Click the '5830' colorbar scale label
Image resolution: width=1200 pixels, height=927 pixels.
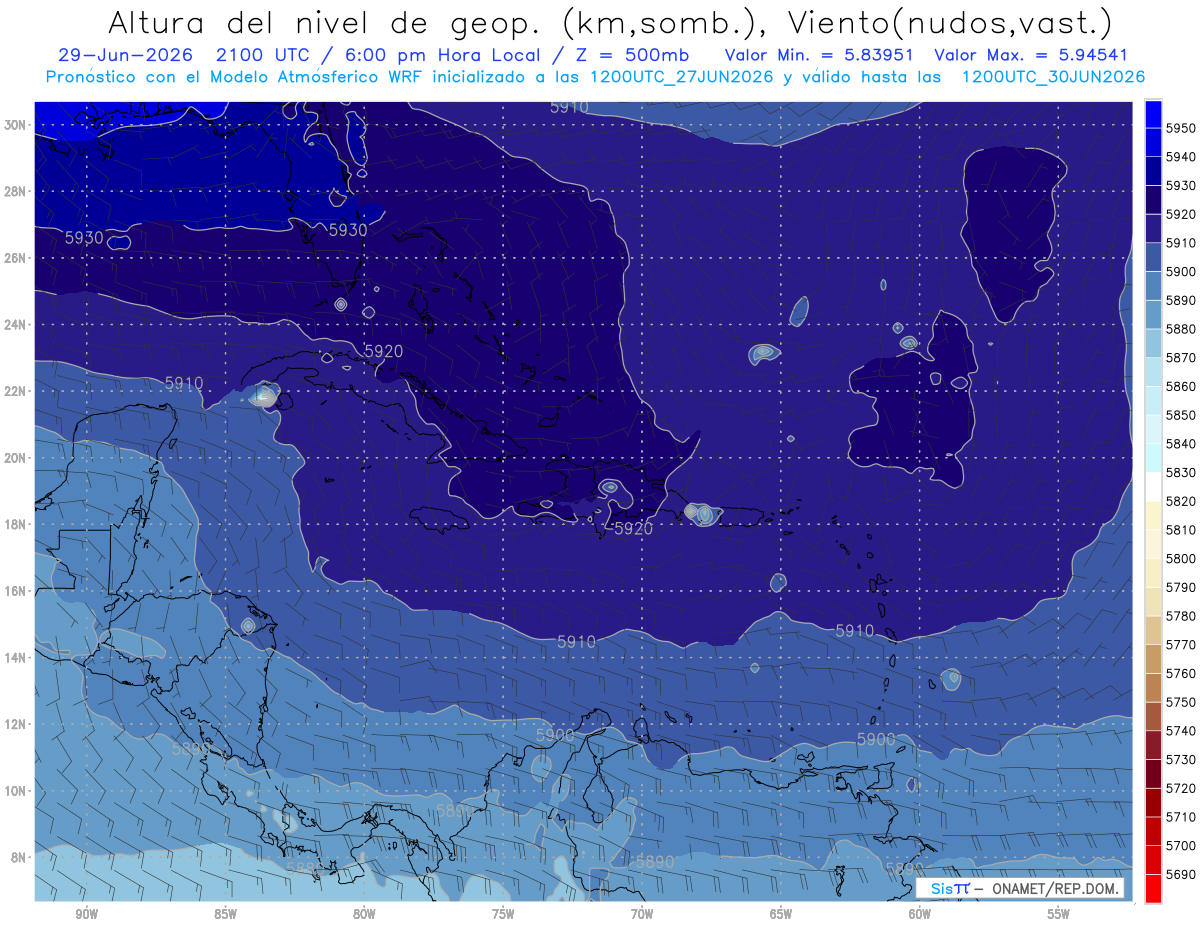(1180, 472)
